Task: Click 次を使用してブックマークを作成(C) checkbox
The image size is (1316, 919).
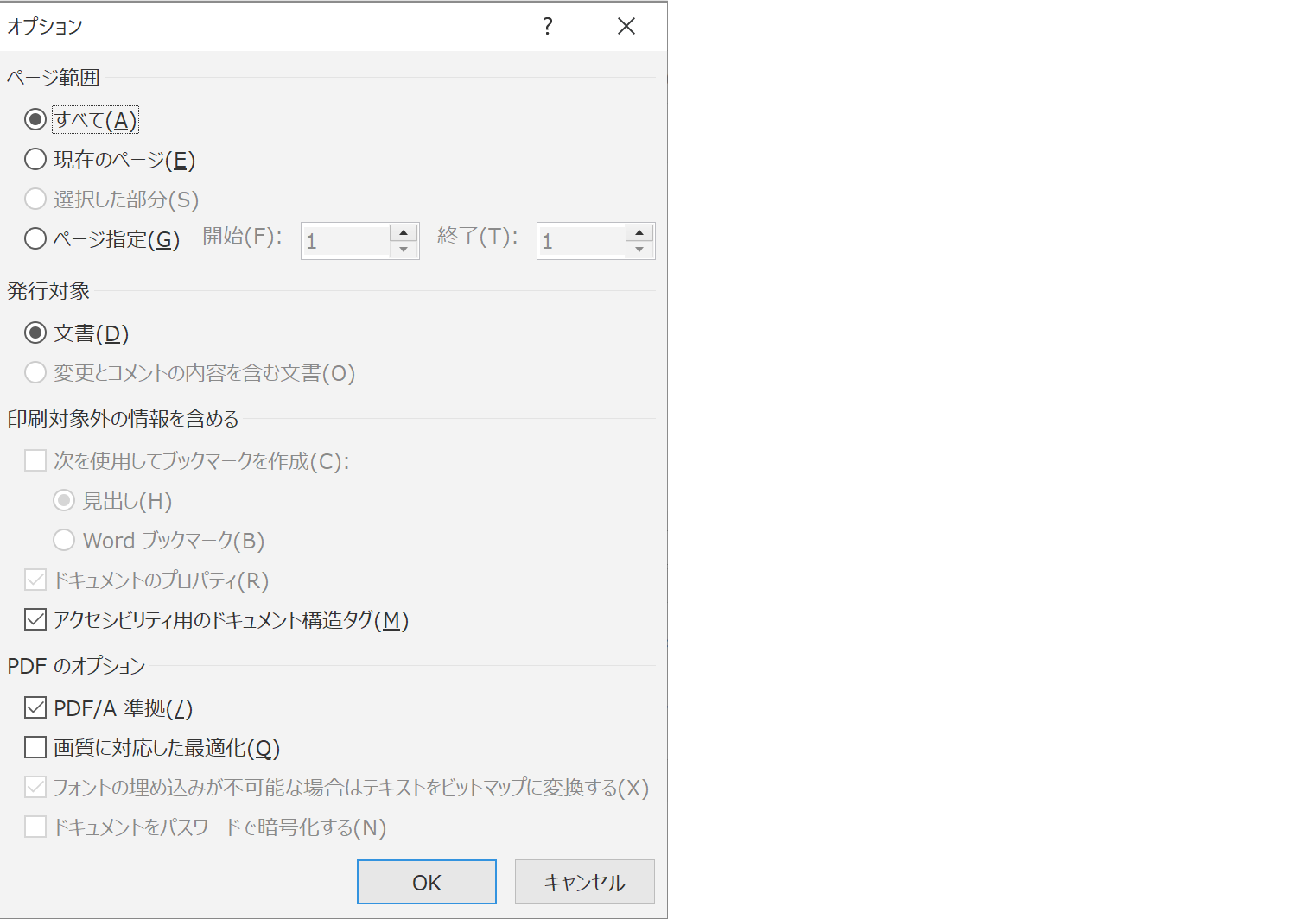Action: (35, 460)
